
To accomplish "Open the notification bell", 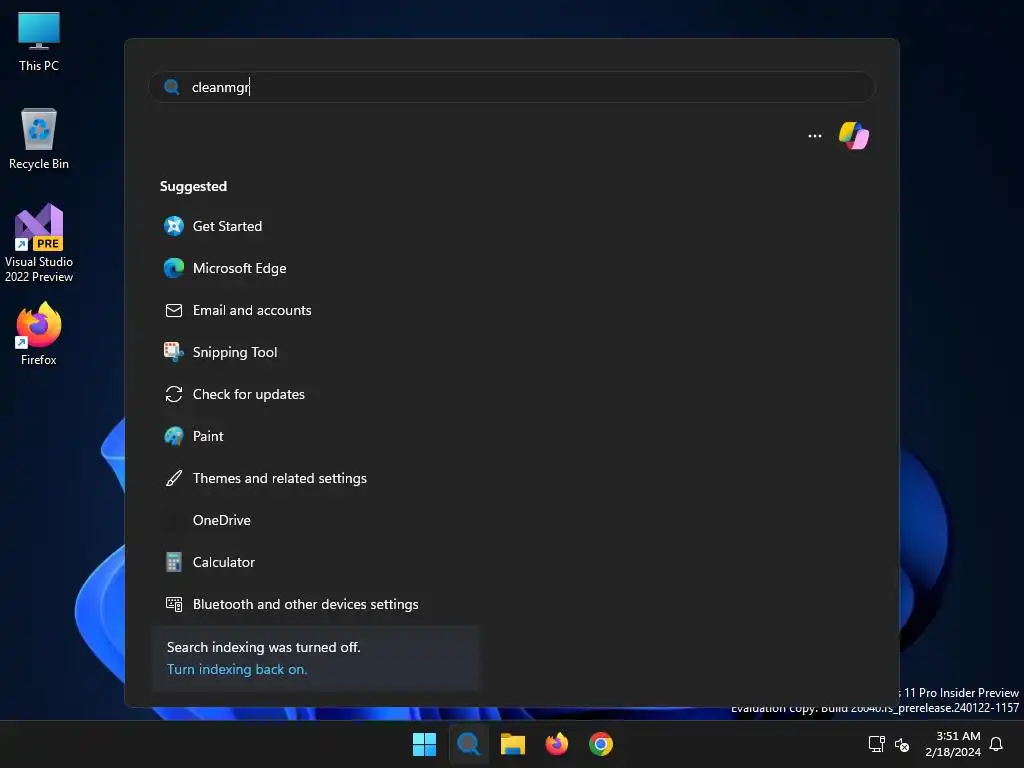I will (996, 744).
